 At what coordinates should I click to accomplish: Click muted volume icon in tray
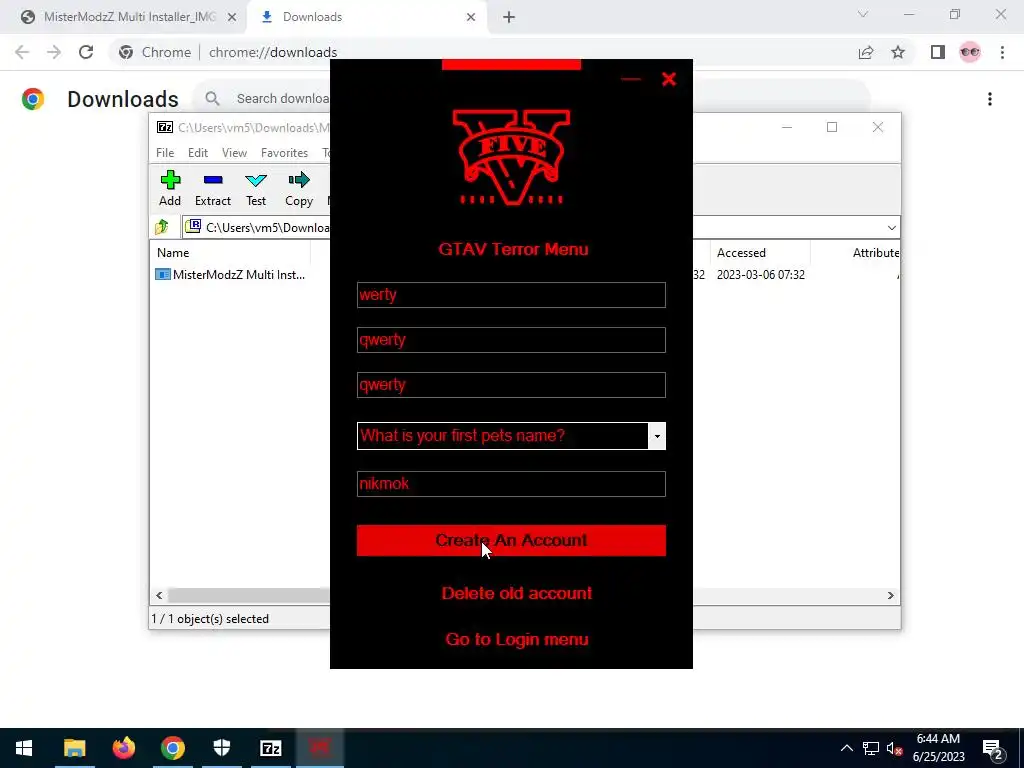click(895, 748)
